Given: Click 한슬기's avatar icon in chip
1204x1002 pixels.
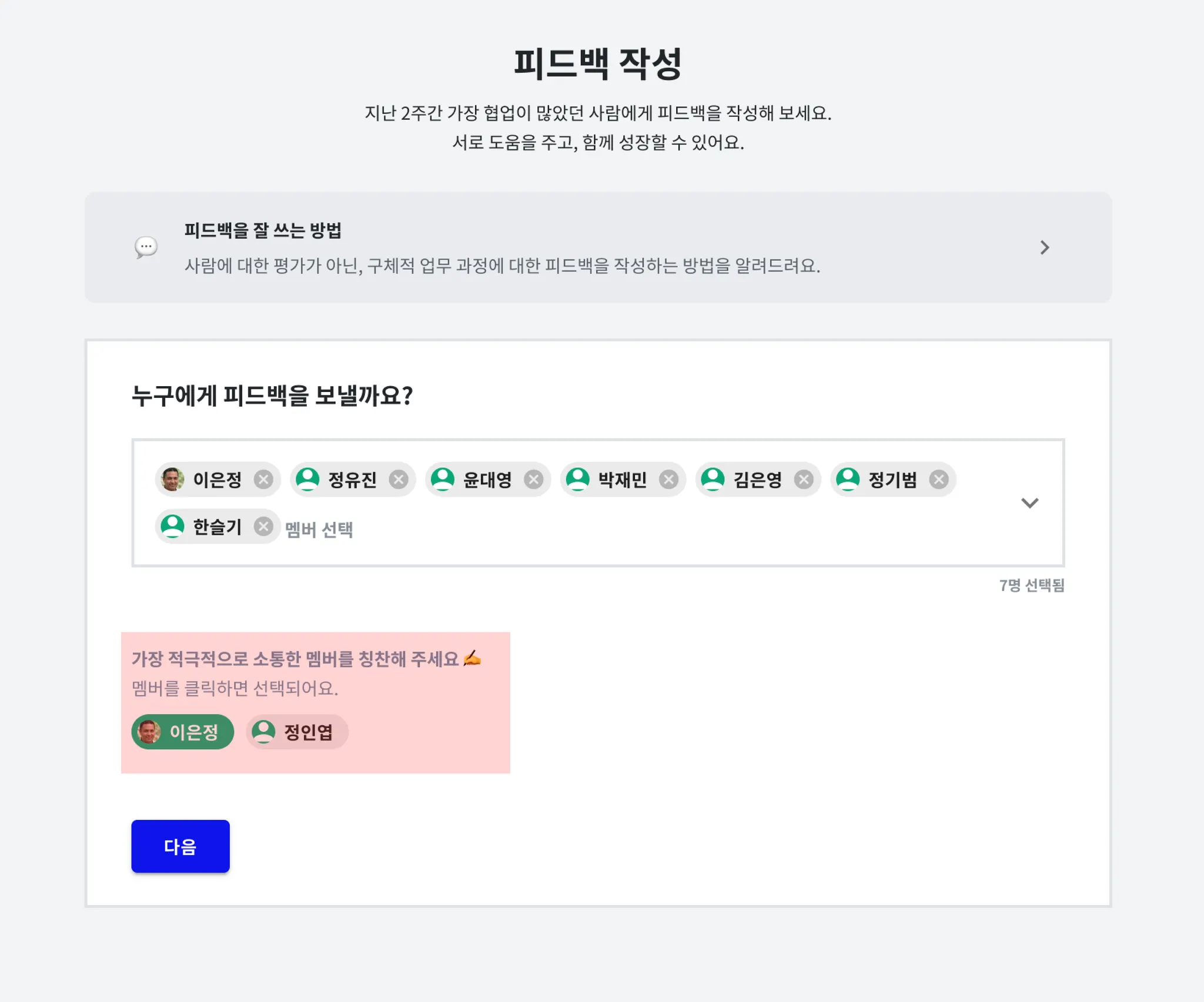Looking at the screenshot, I should 173,527.
